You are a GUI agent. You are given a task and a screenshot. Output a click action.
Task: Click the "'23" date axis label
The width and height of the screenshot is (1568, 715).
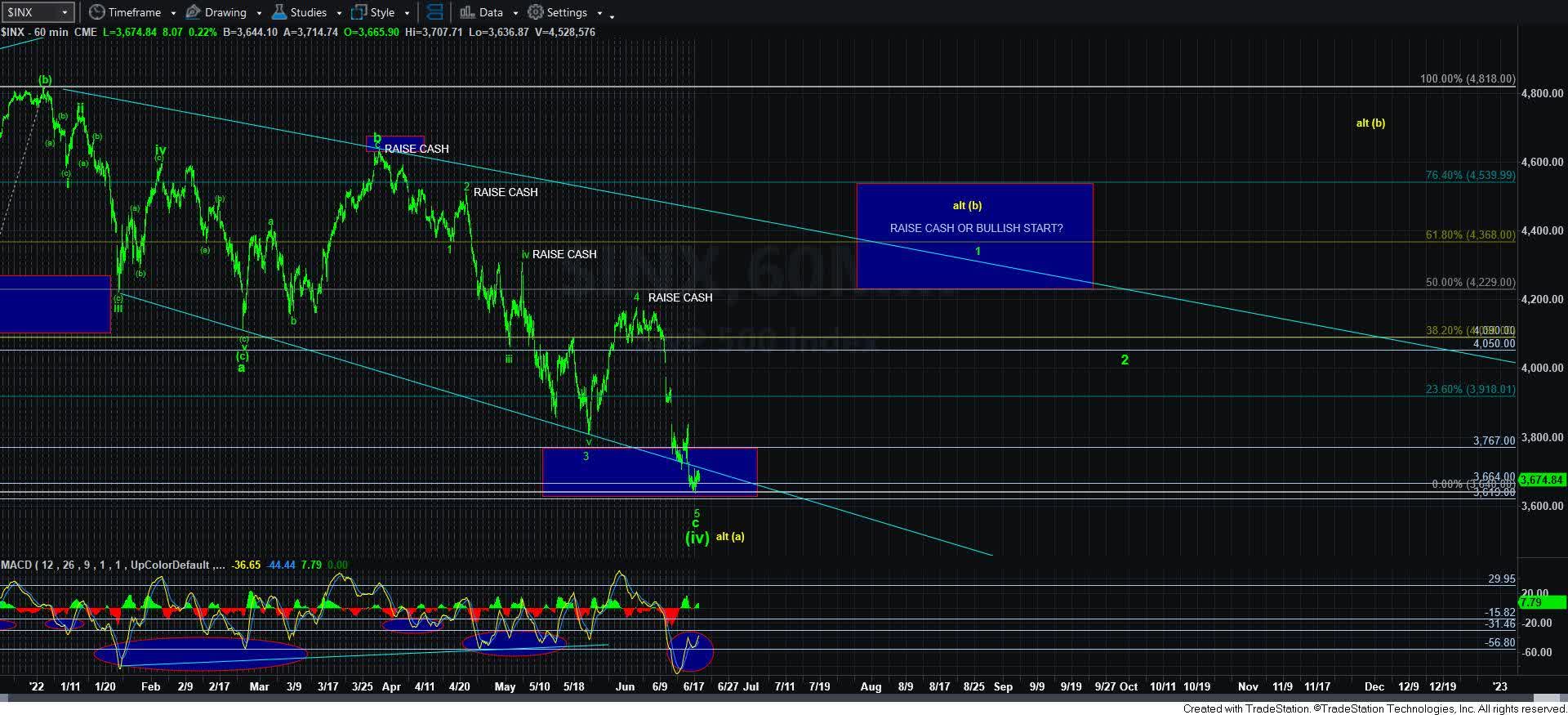1500,686
